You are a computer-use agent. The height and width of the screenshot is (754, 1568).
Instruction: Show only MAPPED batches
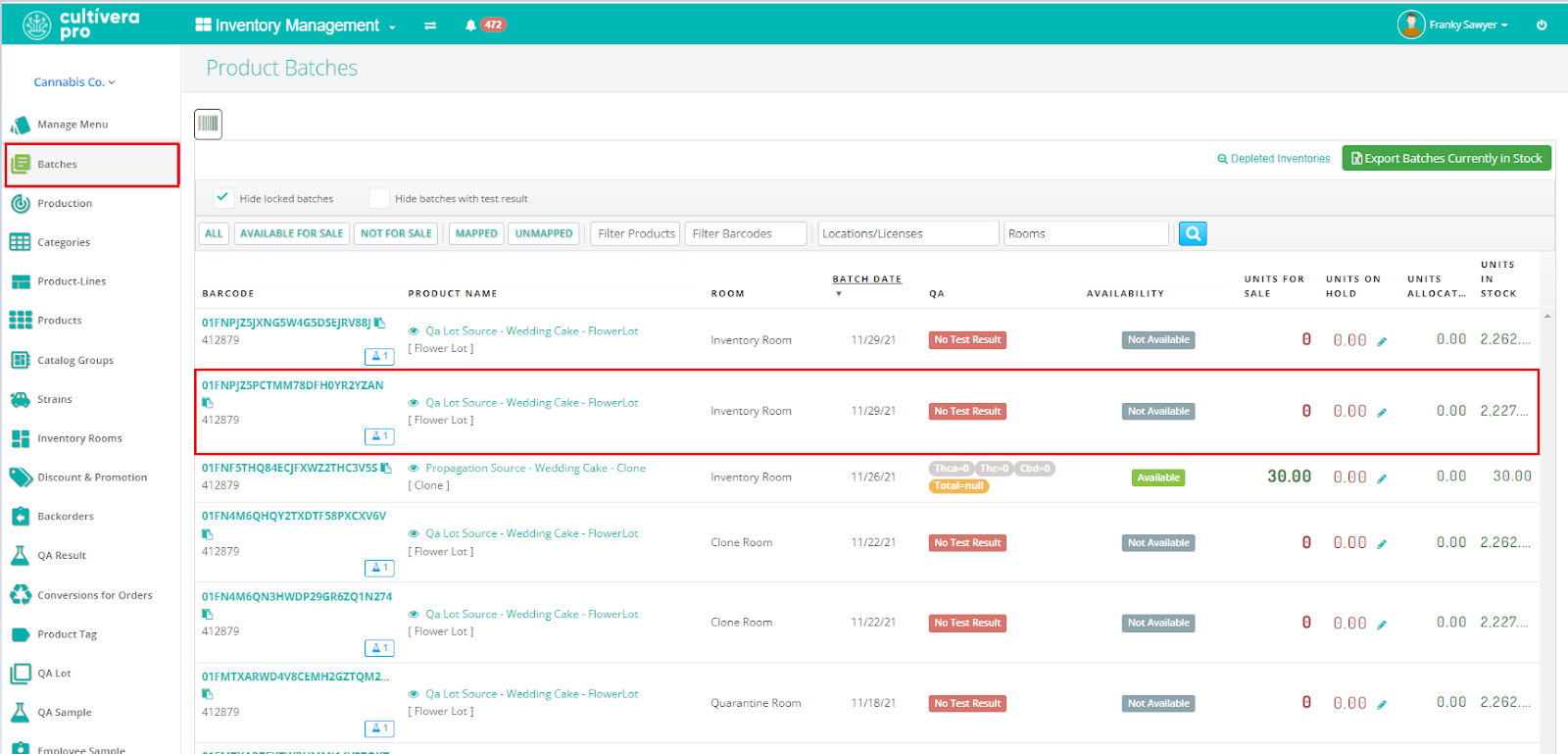pyautogui.click(x=476, y=233)
